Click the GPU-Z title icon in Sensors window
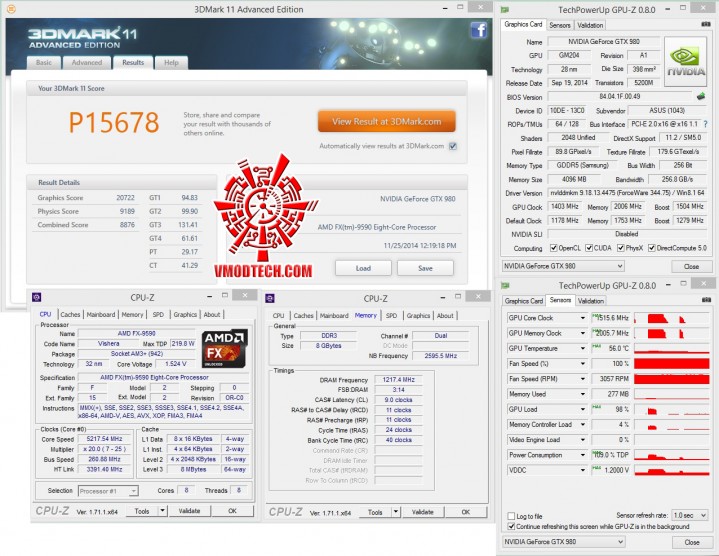Screen dimensions: 719x556 [505, 285]
